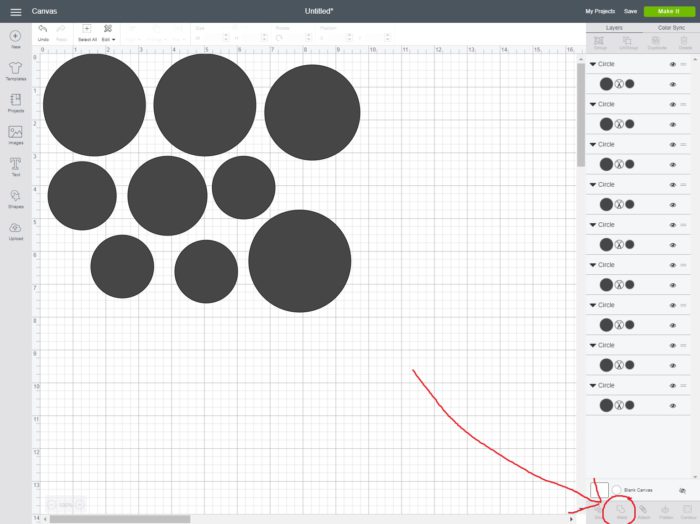Hide the fifth Circle layer via eye icon
This screenshot has width=700, height=524.
pos(673,225)
